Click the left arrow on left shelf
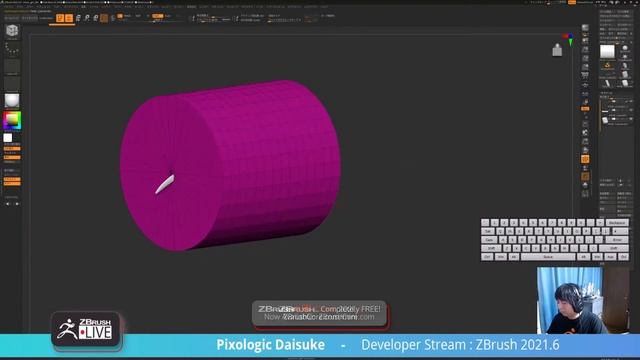 tap(7, 203)
